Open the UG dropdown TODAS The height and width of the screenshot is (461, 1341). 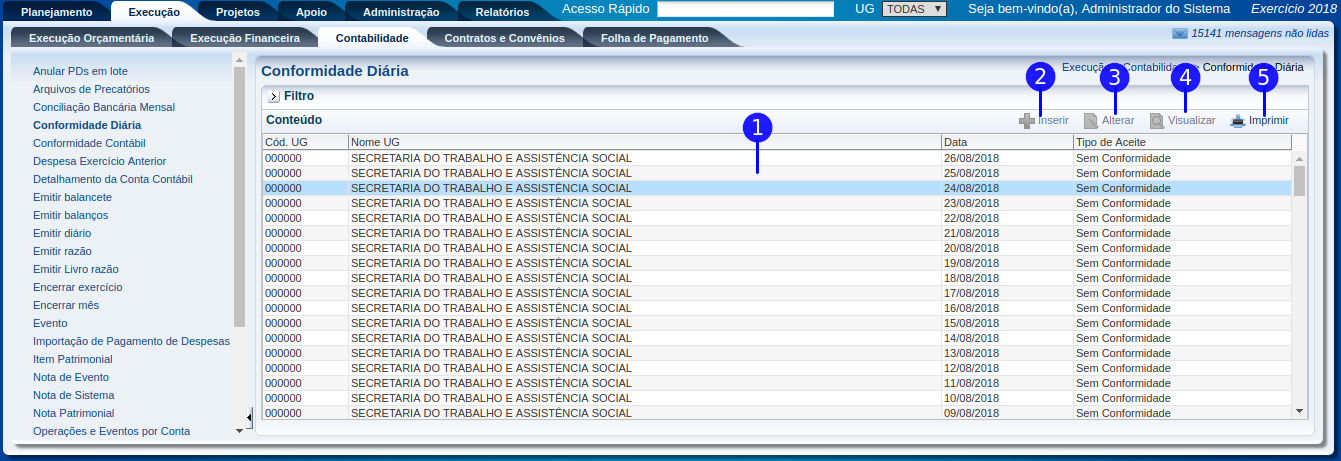pos(914,9)
